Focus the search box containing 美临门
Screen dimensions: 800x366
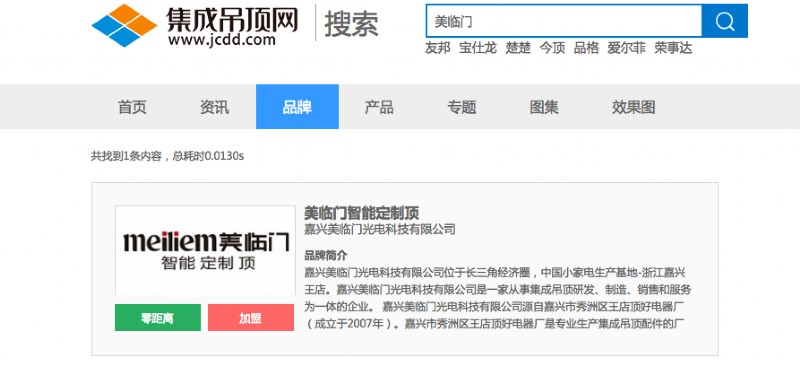click(564, 21)
